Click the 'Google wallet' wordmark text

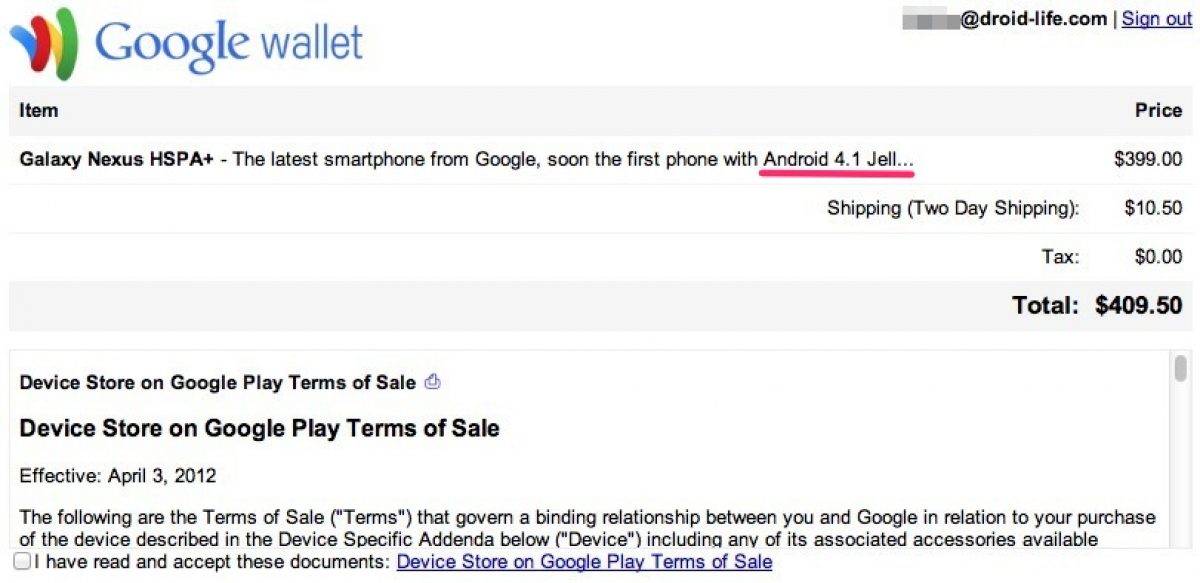(229, 43)
